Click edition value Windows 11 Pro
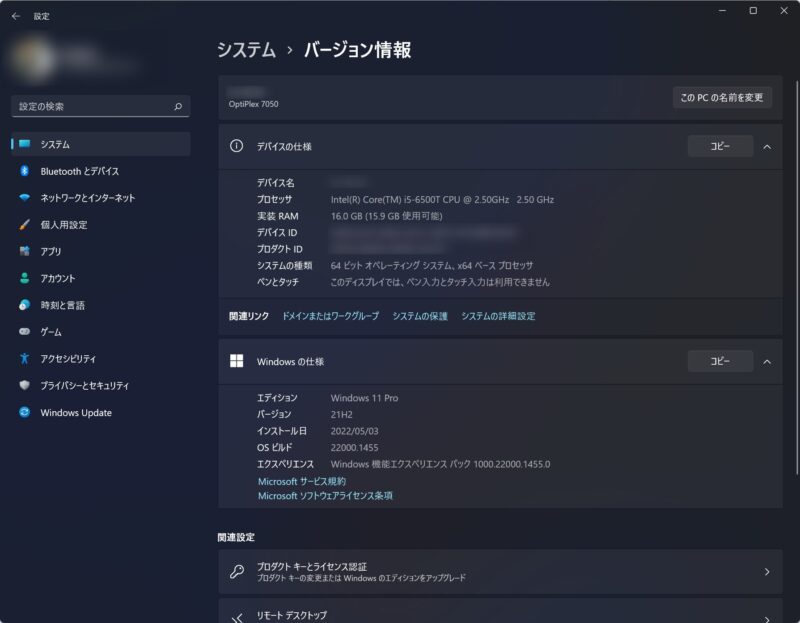Viewport: 800px width, 623px height. 364,398
